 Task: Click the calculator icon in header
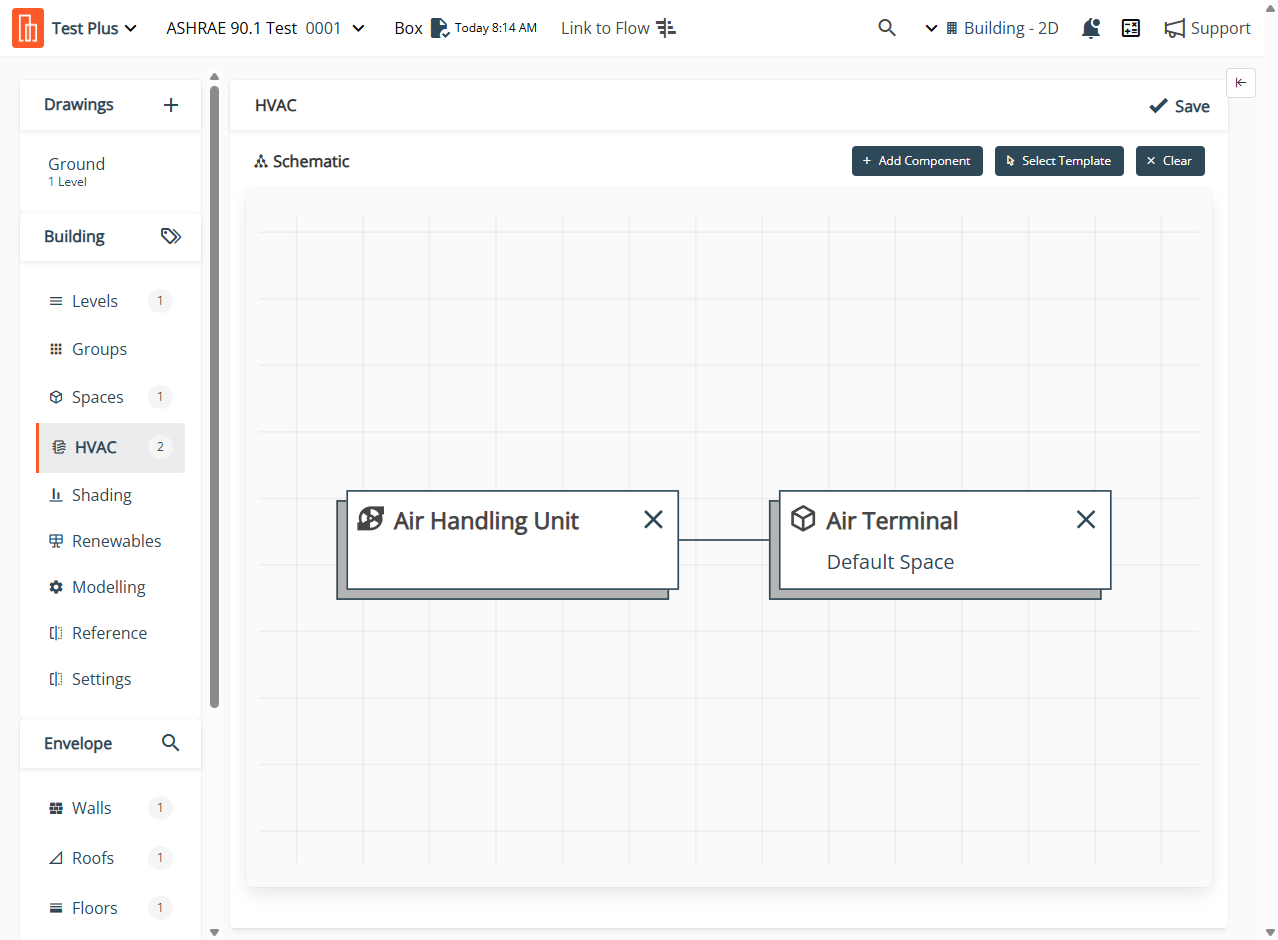click(x=1131, y=28)
